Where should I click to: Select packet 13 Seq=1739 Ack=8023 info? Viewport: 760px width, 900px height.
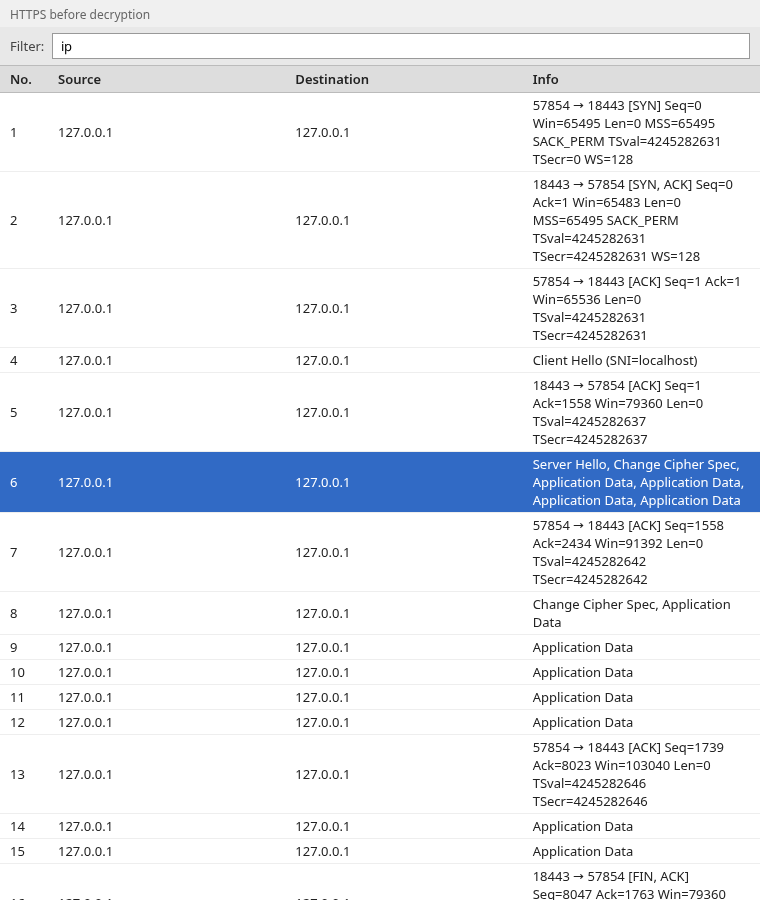click(x=628, y=774)
